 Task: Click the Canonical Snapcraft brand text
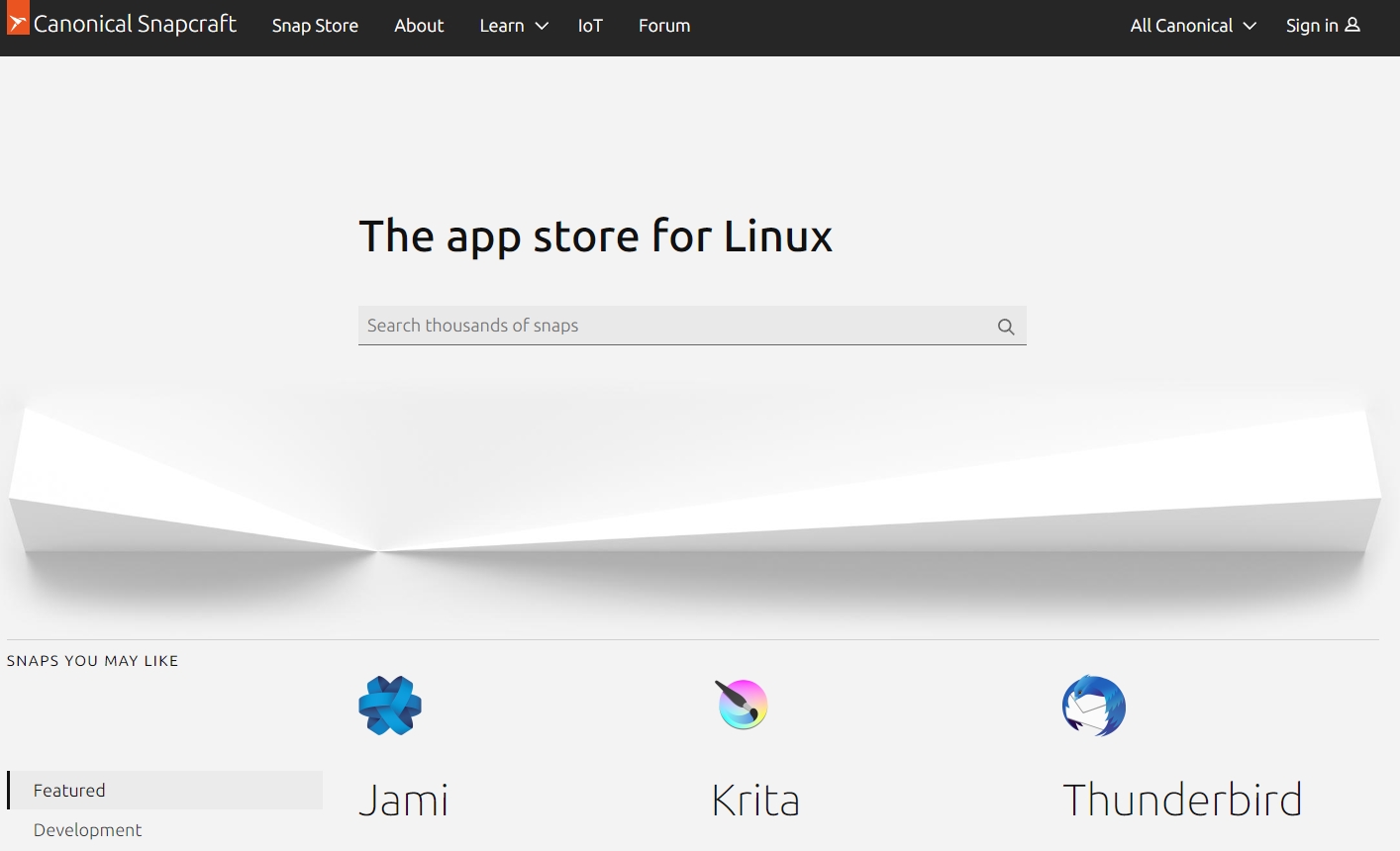pos(135,24)
